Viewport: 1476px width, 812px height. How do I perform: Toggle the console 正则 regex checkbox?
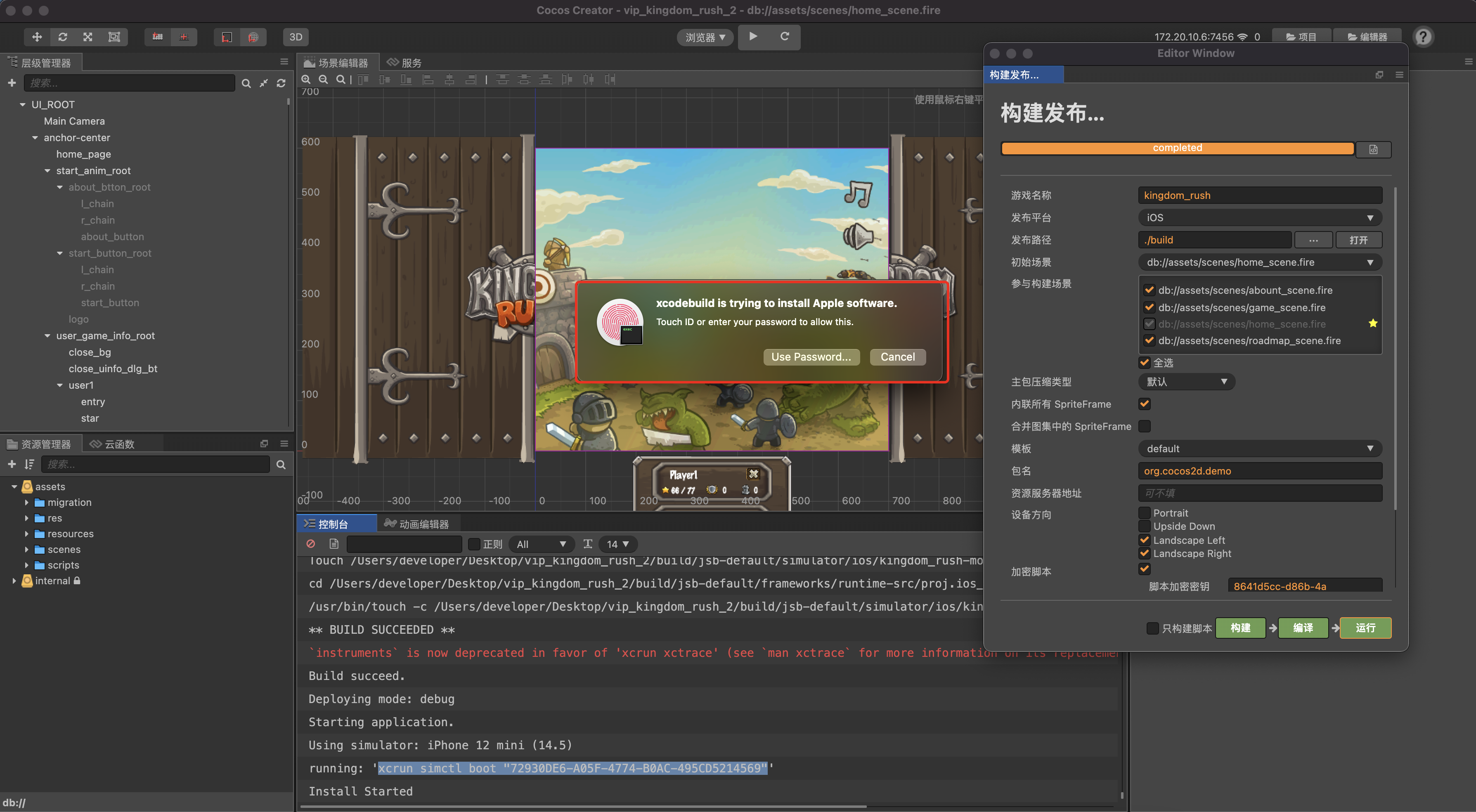[474, 544]
